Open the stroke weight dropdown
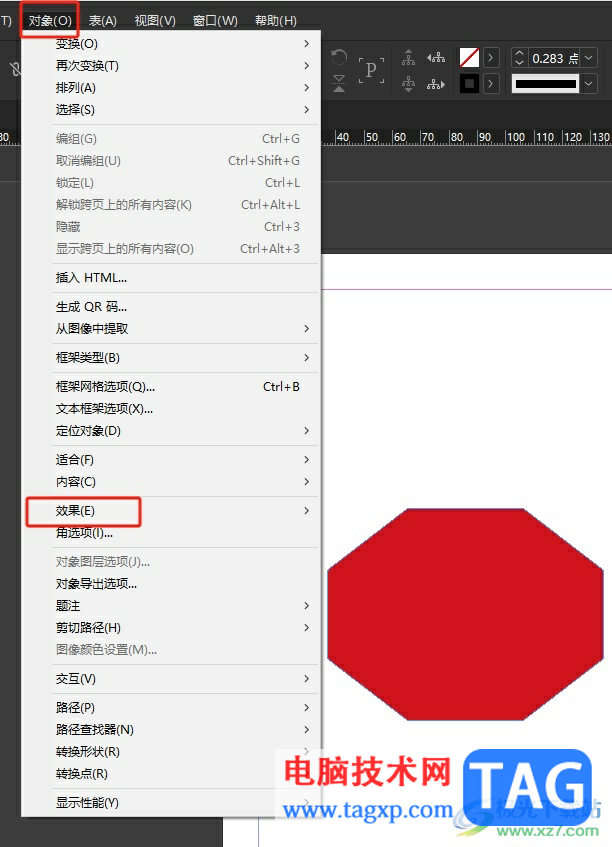The height and width of the screenshot is (847, 612). click(589, 57)
